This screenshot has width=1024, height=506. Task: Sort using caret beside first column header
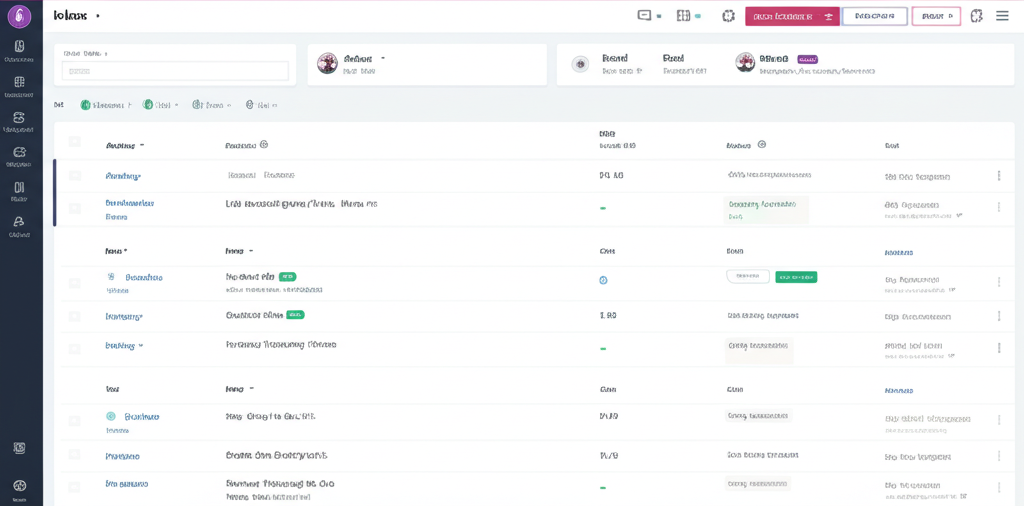click(x=142, y=146)
